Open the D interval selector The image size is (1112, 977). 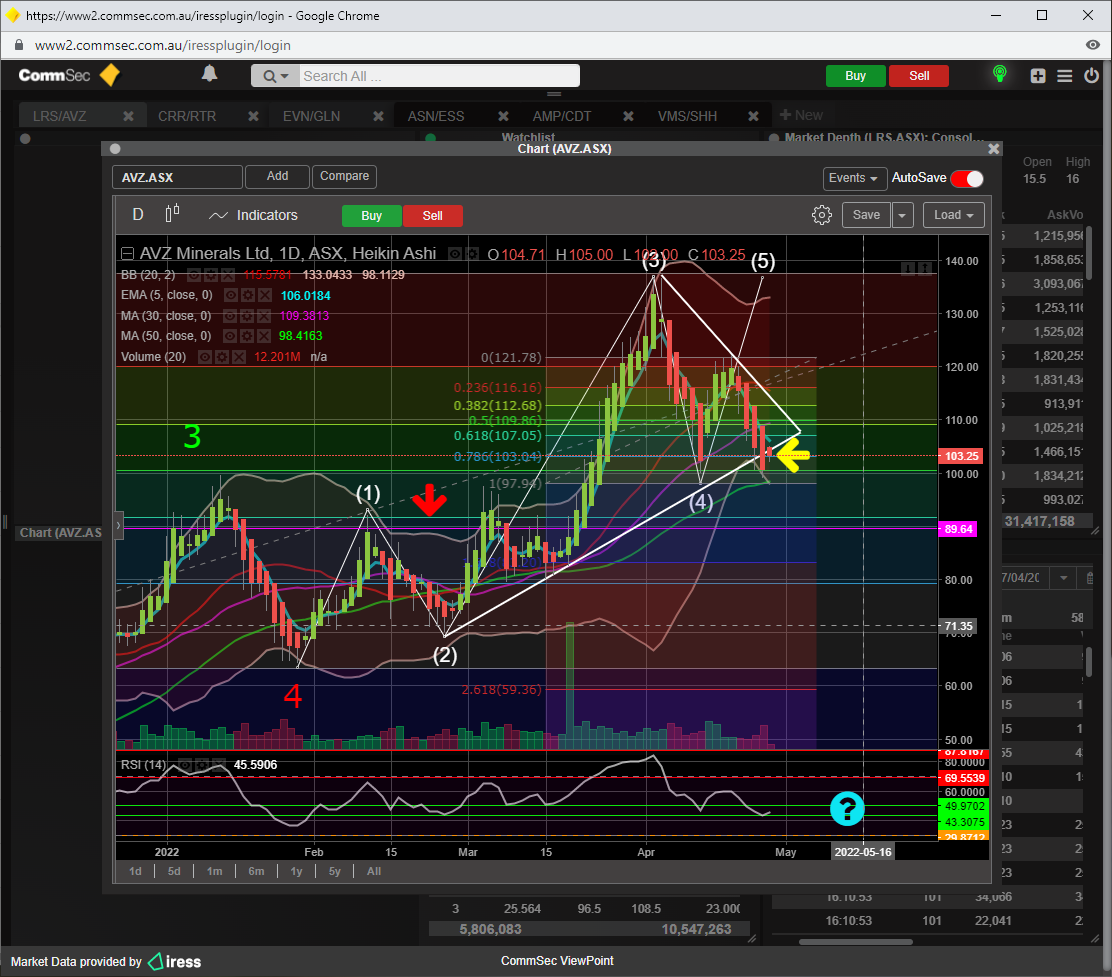(x=138, y=214)
